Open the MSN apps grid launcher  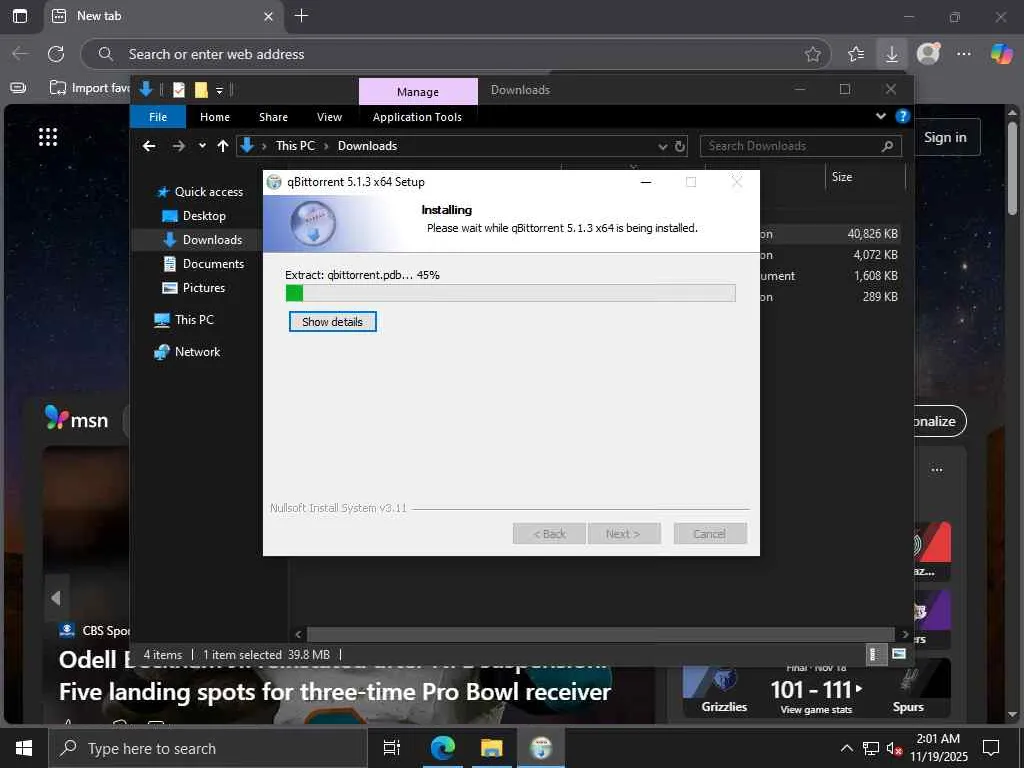pyautogui.click(x=48, y=137)
